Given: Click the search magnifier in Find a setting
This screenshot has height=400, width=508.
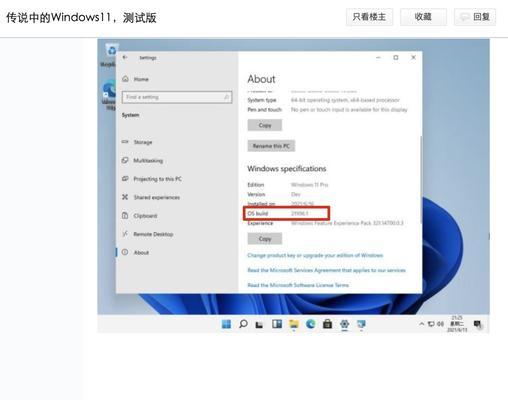Looking at the screenshot, I should pyautogui.click(x=227, y=97).
